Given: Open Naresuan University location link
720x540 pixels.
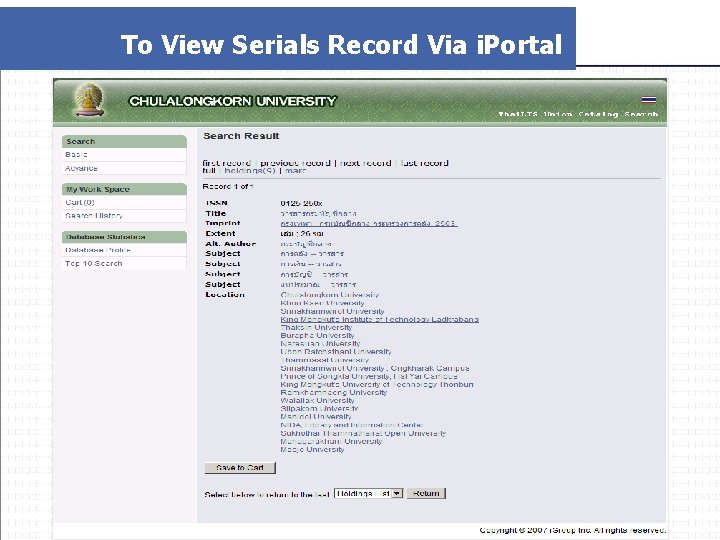Looking at the screenshot, I should tap(321, 343).
